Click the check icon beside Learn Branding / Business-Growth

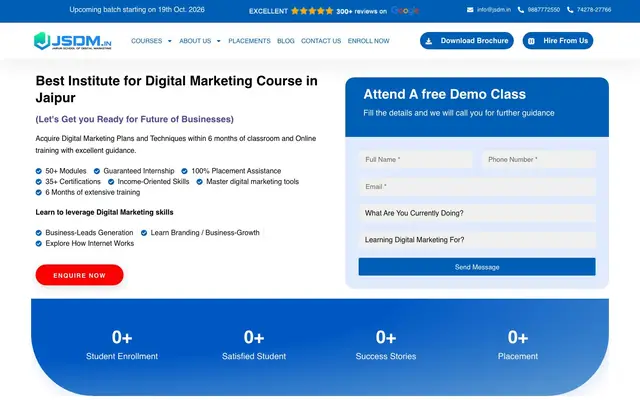144,233
